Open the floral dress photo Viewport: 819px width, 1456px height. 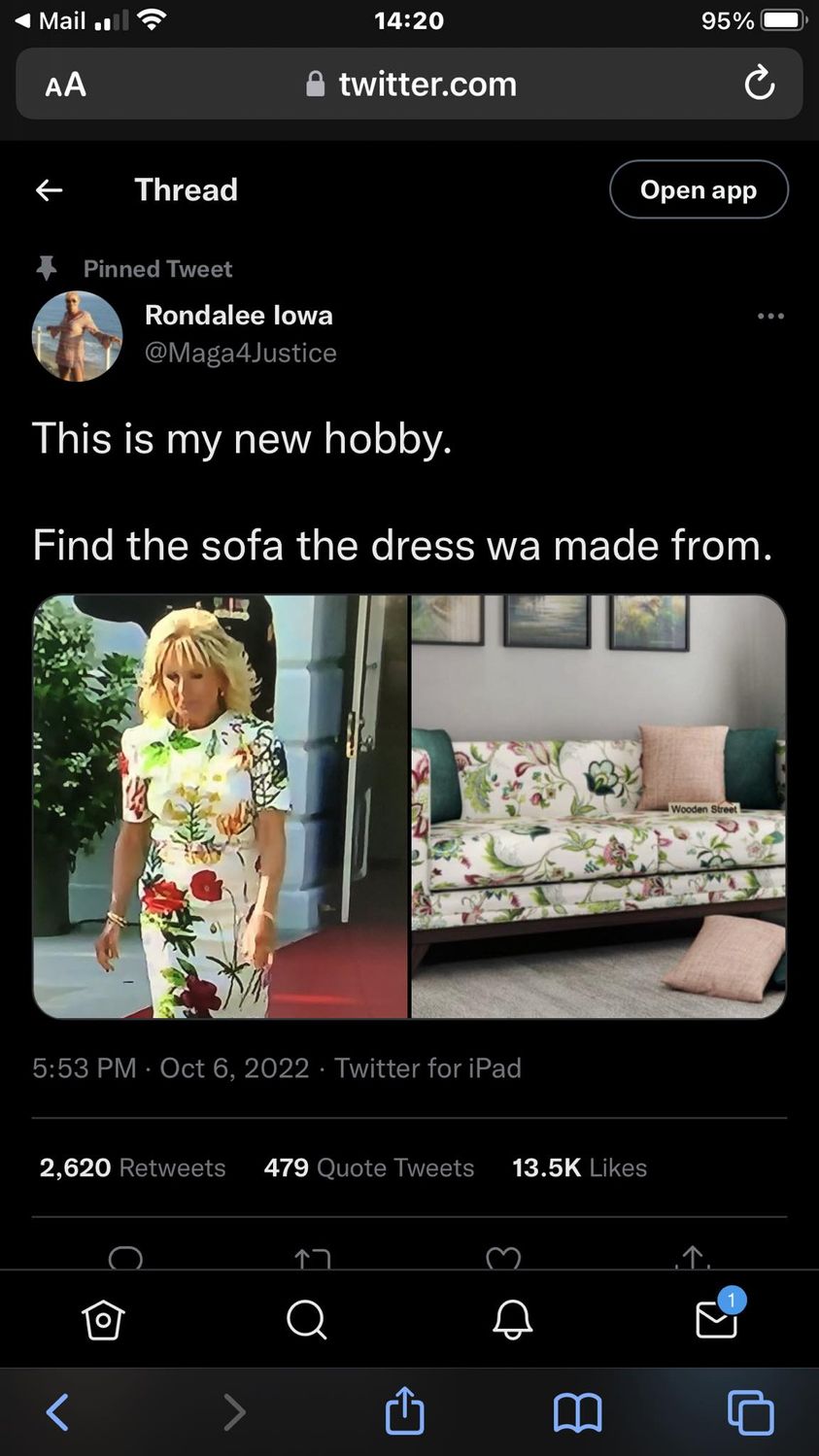tap(221, 807)
